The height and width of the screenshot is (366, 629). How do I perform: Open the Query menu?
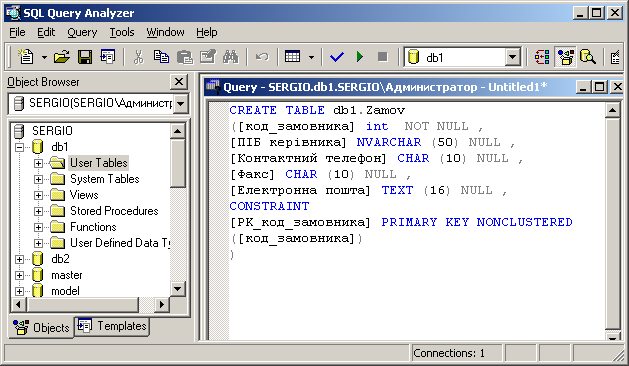tap(82, 32)
